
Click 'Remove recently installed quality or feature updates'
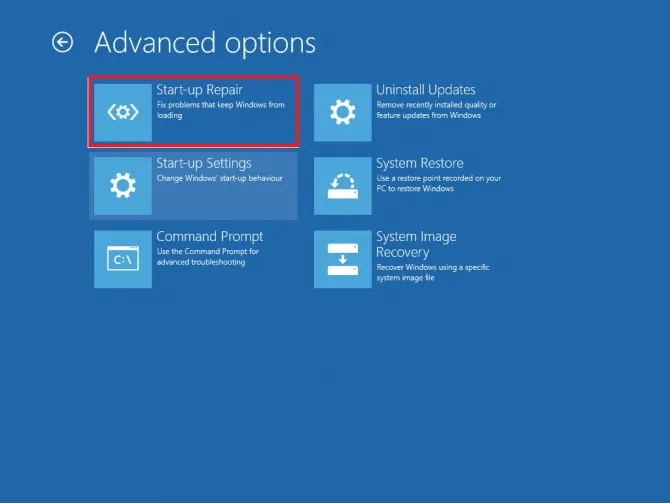(x=436, y=110)
